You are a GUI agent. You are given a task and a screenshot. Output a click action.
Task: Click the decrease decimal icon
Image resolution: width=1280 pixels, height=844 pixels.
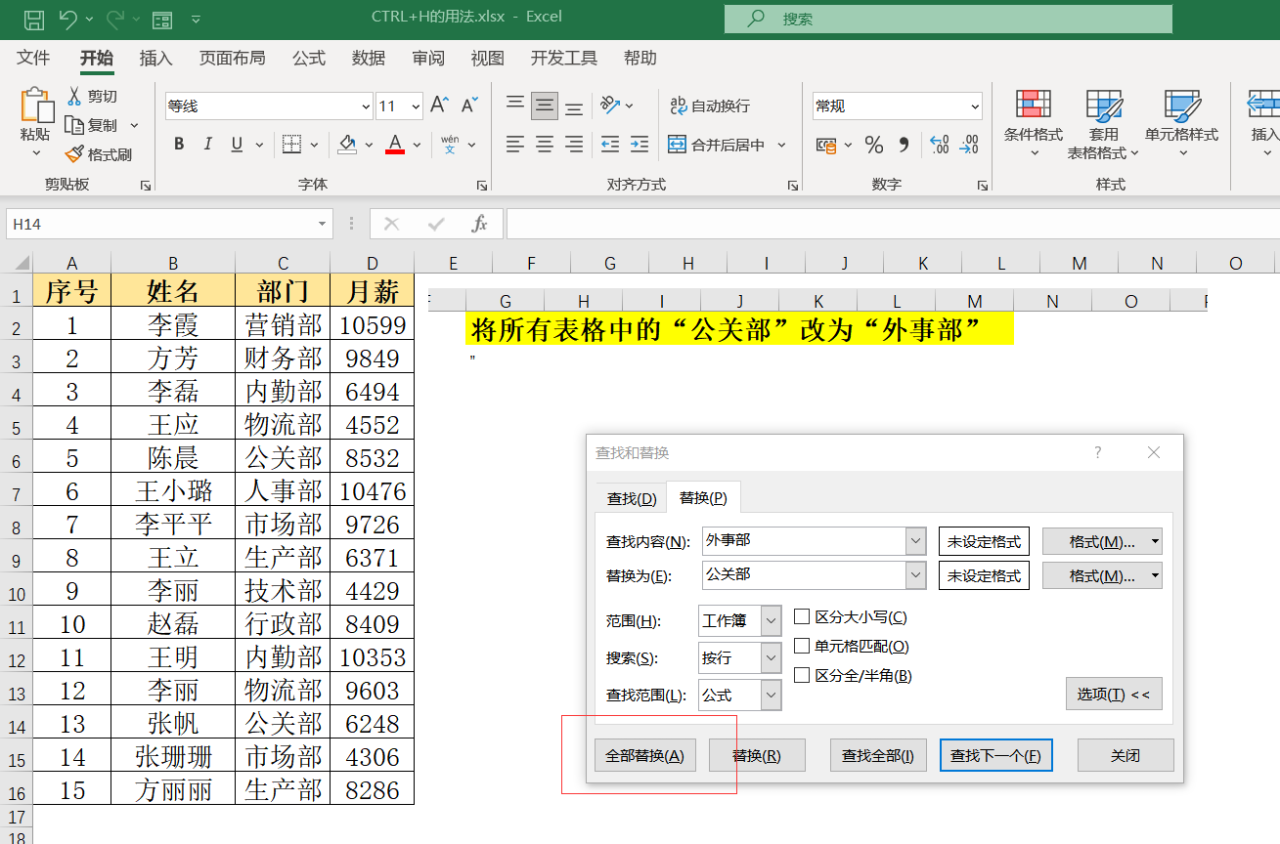point(969,145)
